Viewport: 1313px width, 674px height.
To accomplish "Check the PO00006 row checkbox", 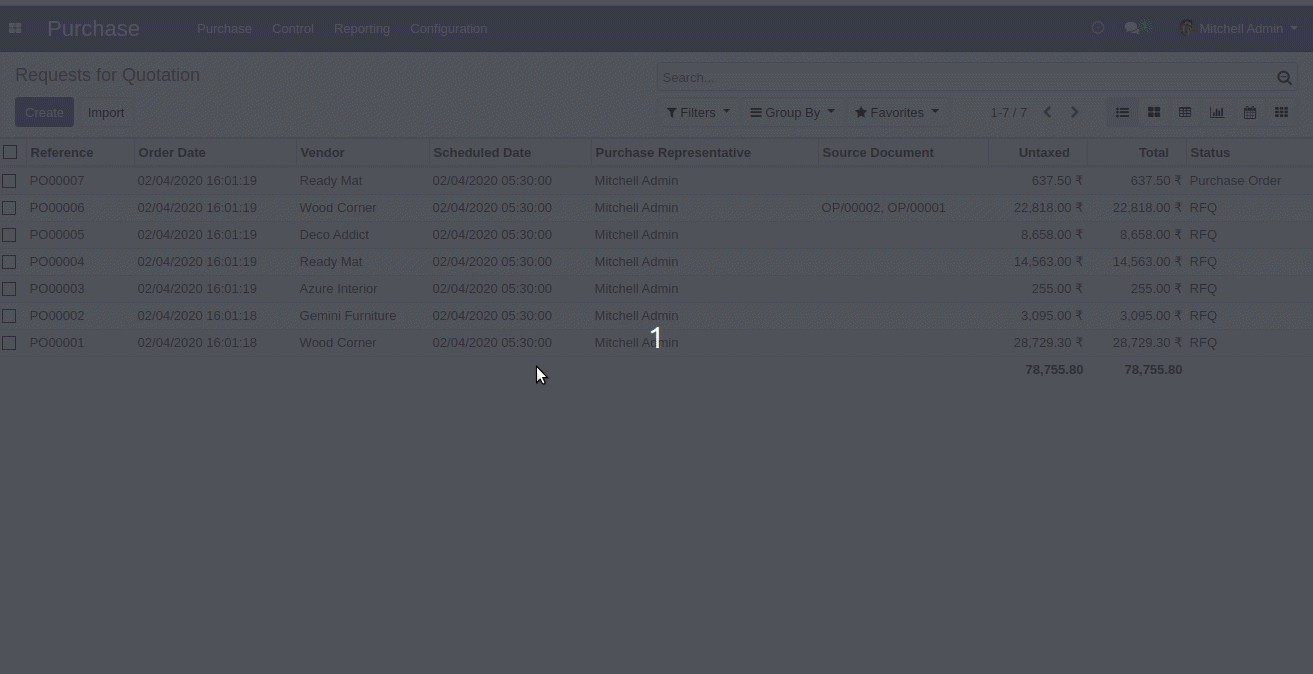I will pyautogui.click(x=9, y=208).
